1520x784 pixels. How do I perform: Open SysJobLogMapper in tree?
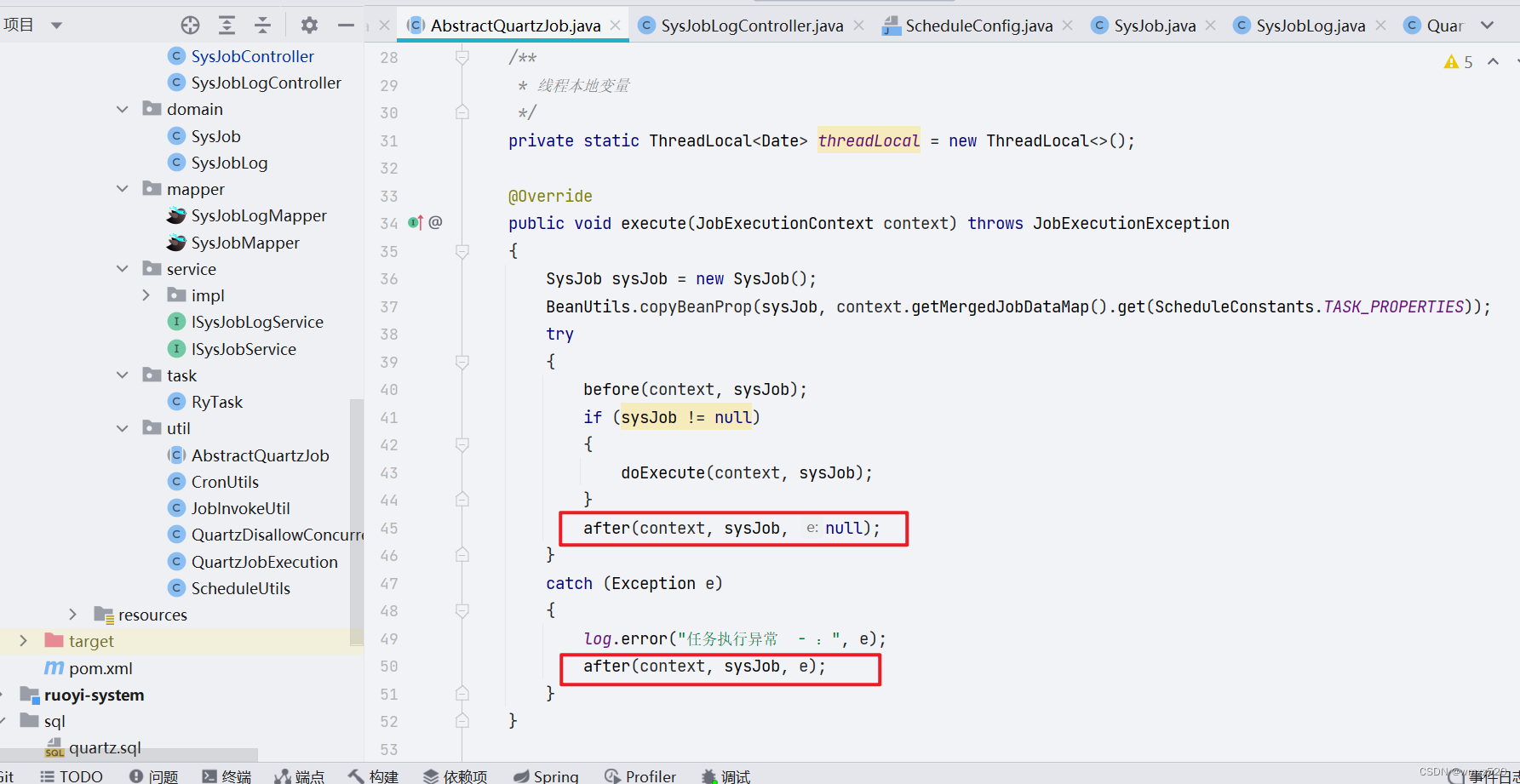[x=259, y=215]
